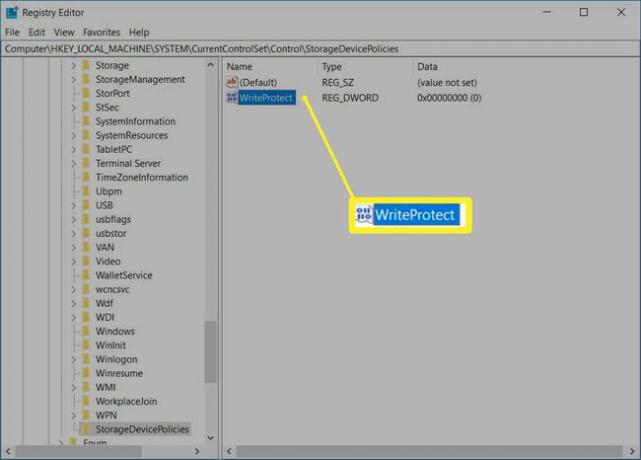
Task: Click the StorPort folder icon
Action: tap(86, 93)
